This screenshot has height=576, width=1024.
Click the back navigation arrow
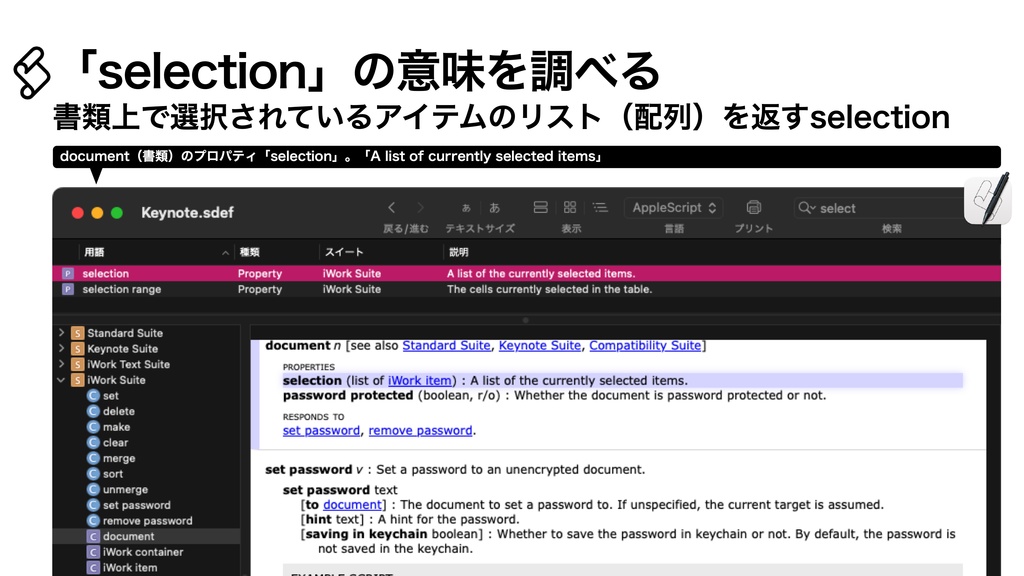click(391, 208)
